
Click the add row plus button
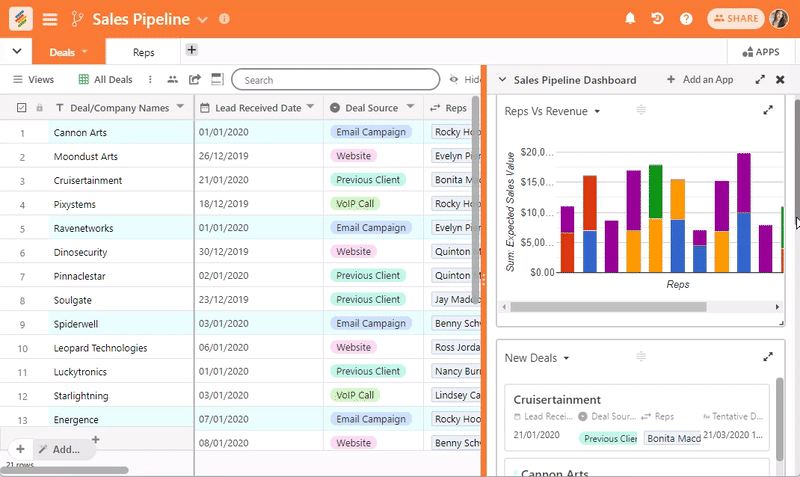coord(20,449)
